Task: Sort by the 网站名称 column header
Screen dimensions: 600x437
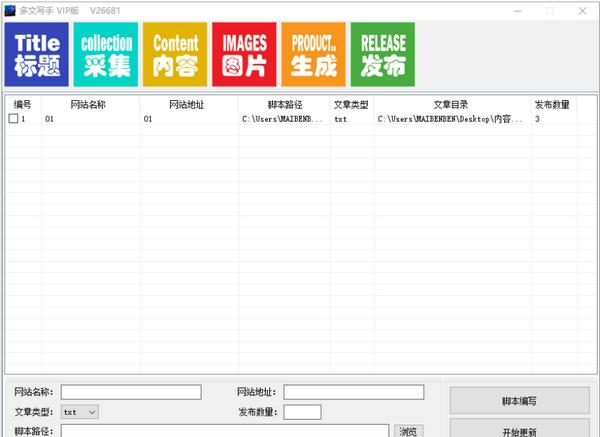Action: tap(88, 104)
